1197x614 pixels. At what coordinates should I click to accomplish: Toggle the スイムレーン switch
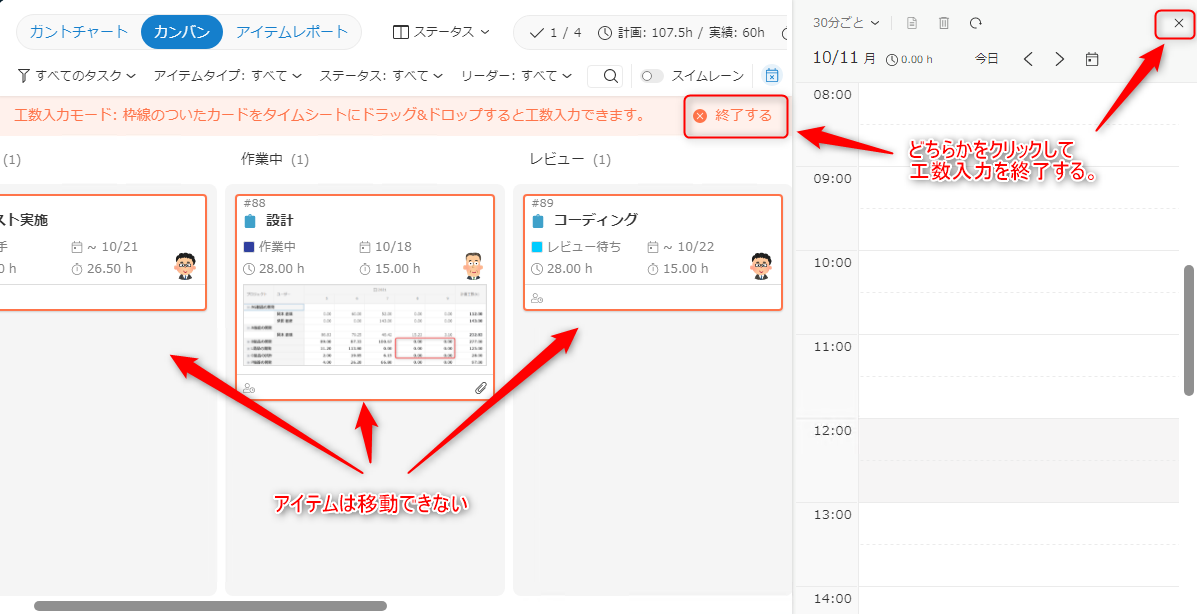[652, 76]
